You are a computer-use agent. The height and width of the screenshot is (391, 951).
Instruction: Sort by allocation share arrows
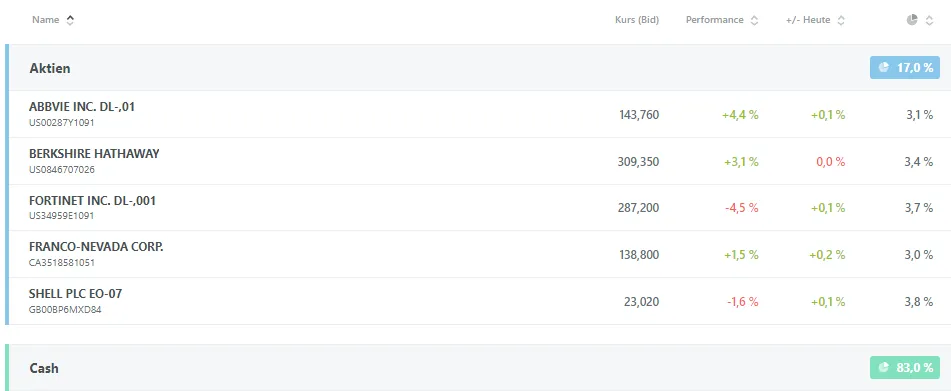pos(929,20)
